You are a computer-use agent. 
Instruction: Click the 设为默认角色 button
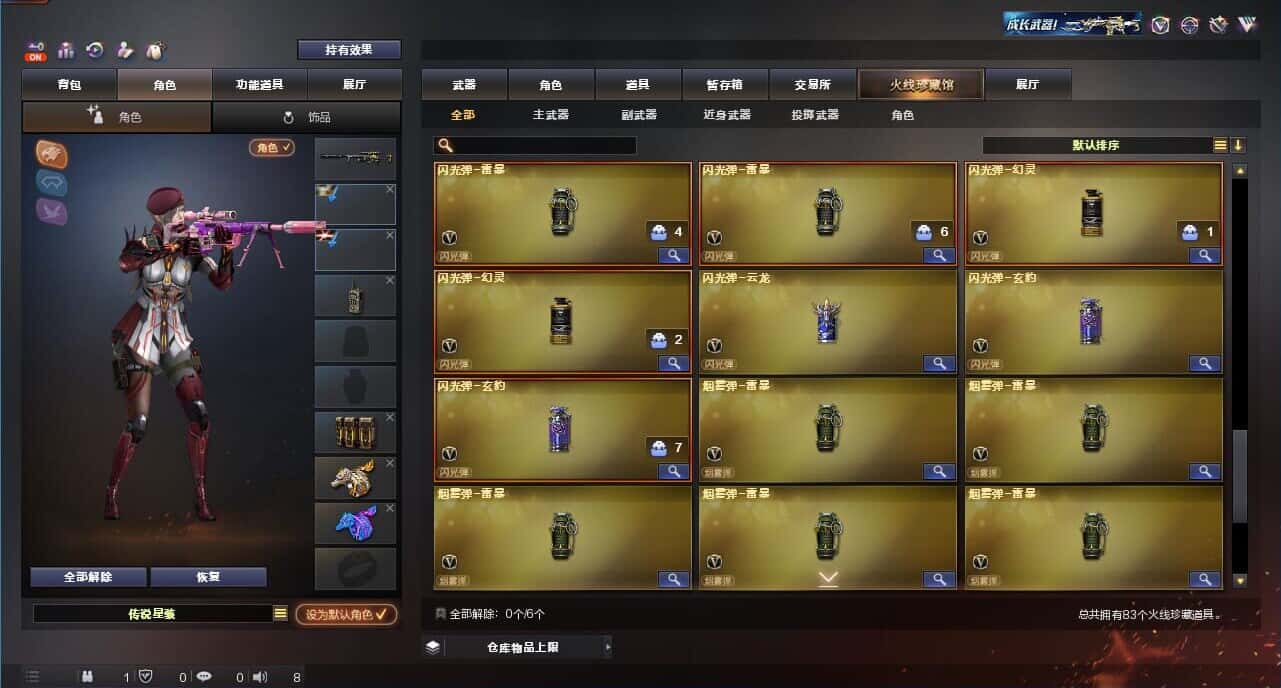(x=346, y=614)
